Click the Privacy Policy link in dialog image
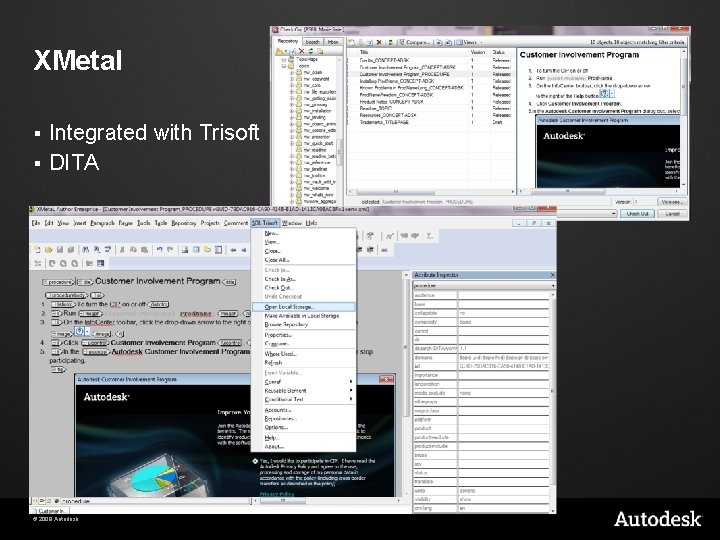Screen dimensions: 720x540 [x=277, y=494]
